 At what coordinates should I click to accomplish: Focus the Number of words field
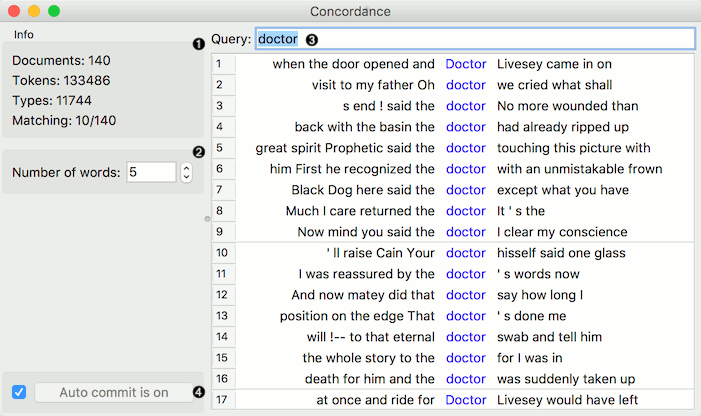coord(150,173)
